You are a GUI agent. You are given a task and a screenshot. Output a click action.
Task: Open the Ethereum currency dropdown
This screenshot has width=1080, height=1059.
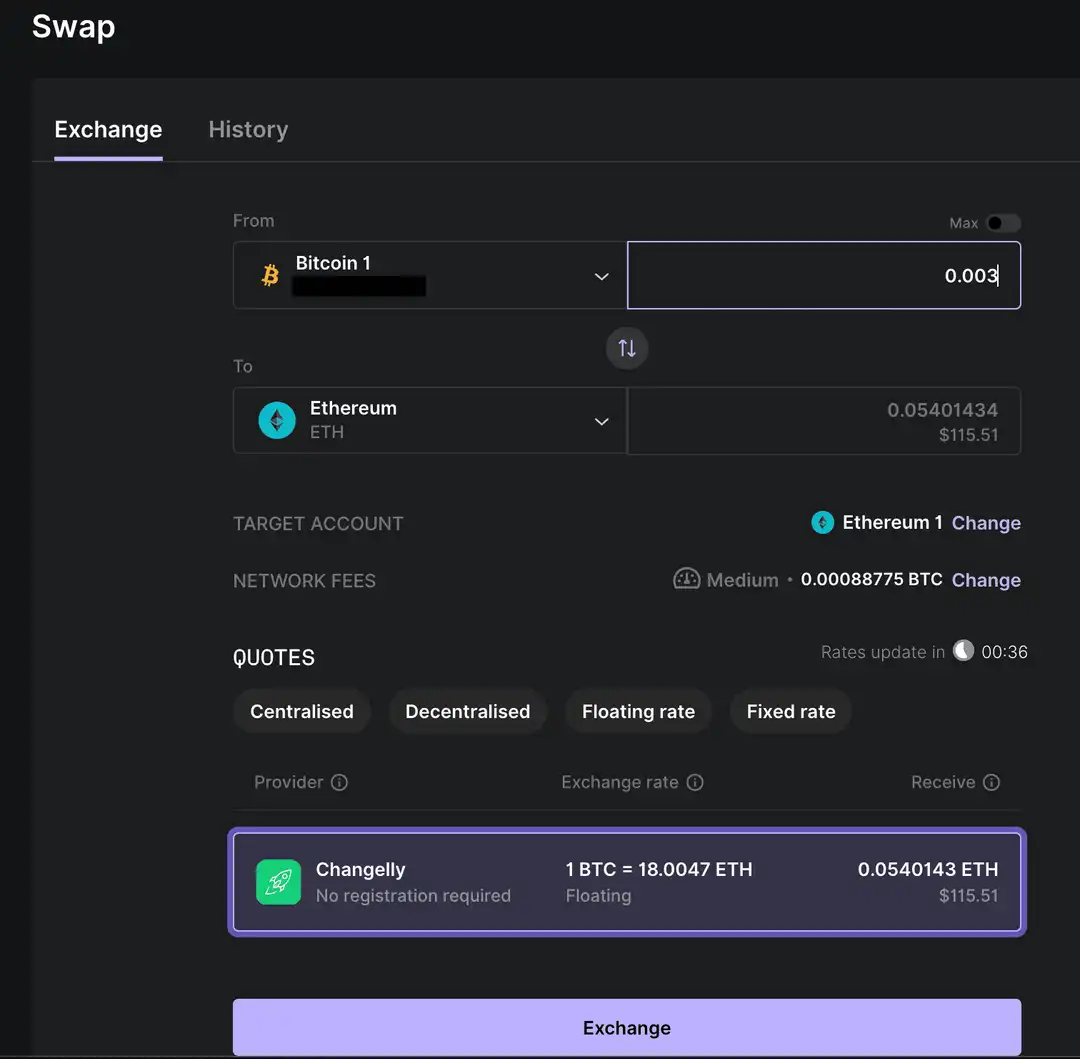601,421
